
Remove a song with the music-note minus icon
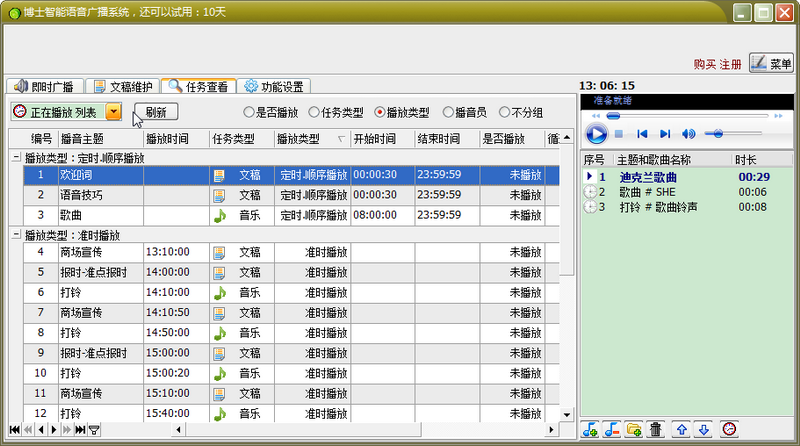(x=612, y=430)
